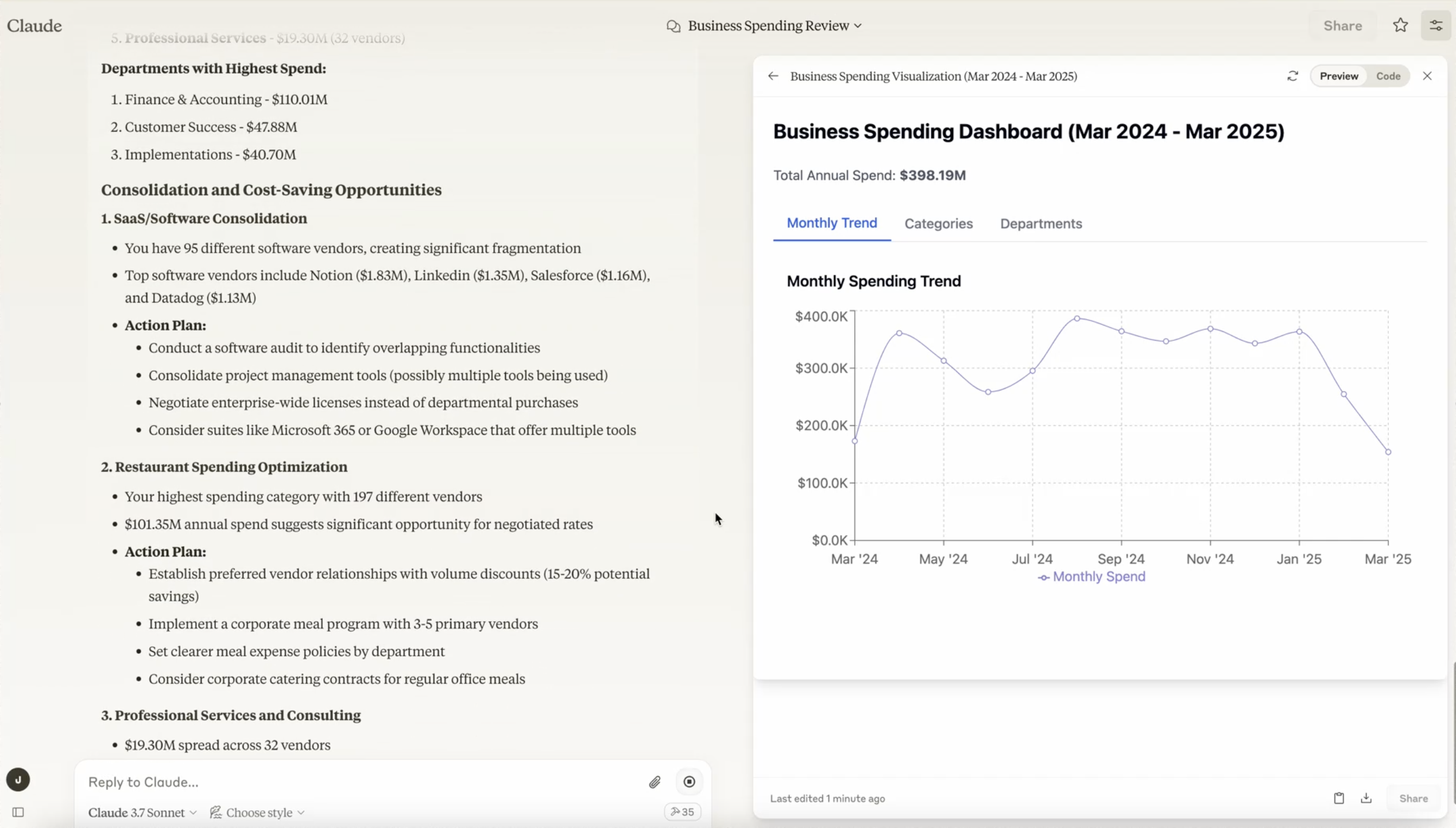Viewport: 1456px width, 828px height.
Task: Expand the Choose style menu
Action: (x=257, y=812)
